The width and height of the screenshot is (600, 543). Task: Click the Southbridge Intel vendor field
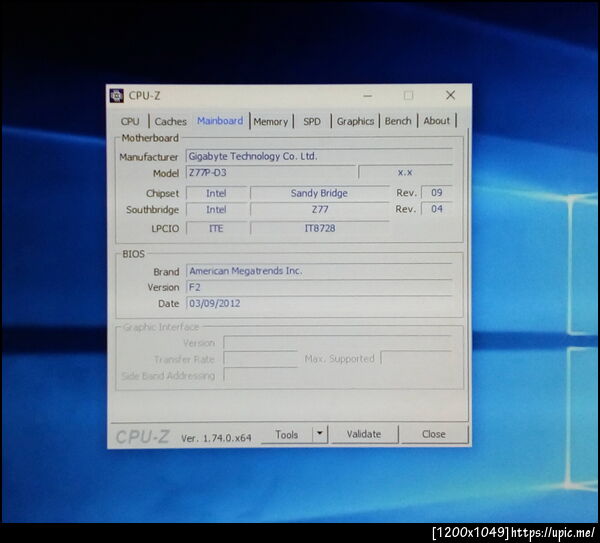(x=216, y=210)
